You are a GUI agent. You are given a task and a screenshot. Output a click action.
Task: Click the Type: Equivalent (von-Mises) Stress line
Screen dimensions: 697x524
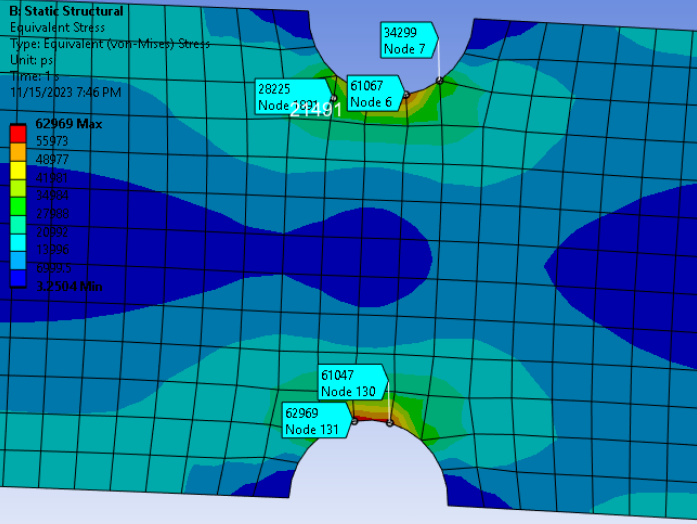[100, 44]
